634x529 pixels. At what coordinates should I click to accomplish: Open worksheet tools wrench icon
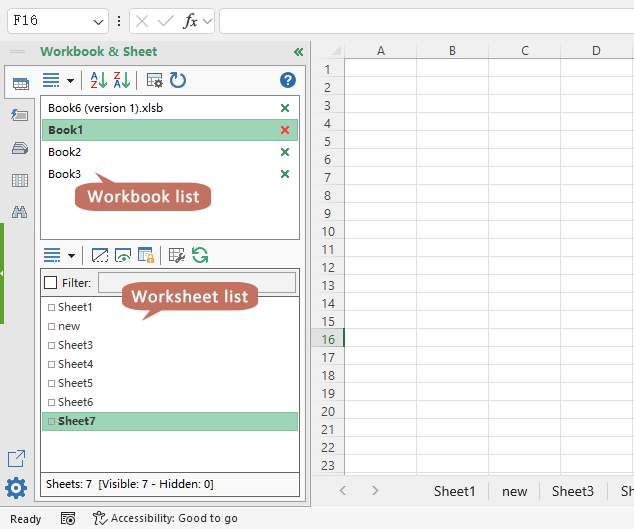tap(176, 255)
